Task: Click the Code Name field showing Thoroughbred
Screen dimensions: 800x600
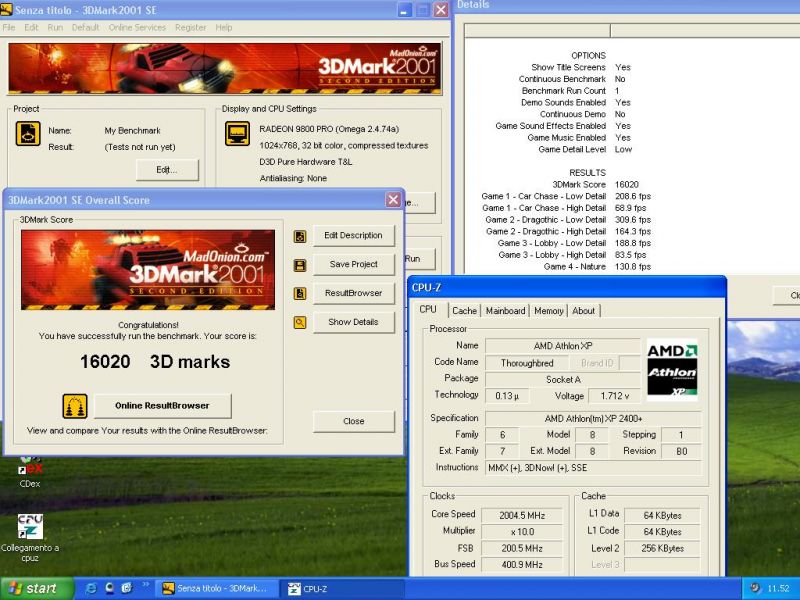Action: point(527,363)
